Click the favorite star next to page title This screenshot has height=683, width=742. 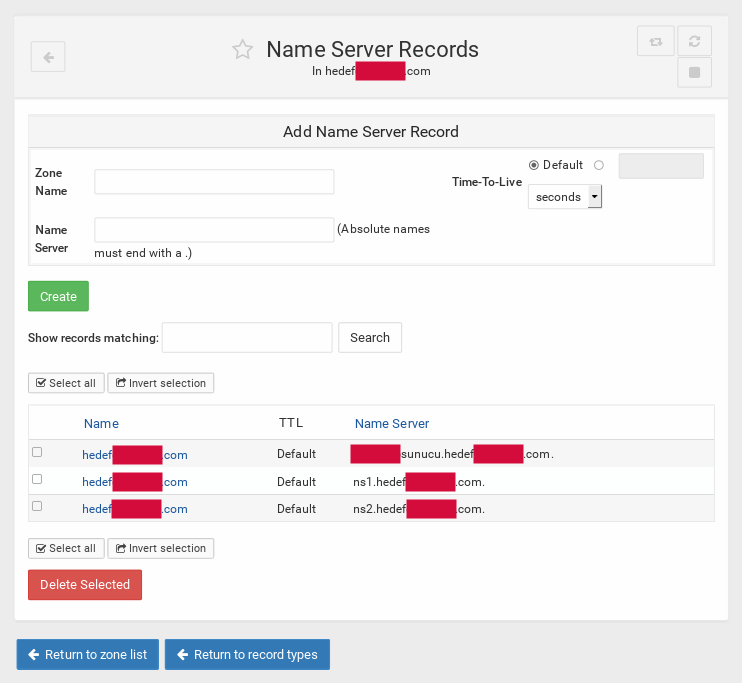point(242,50)
